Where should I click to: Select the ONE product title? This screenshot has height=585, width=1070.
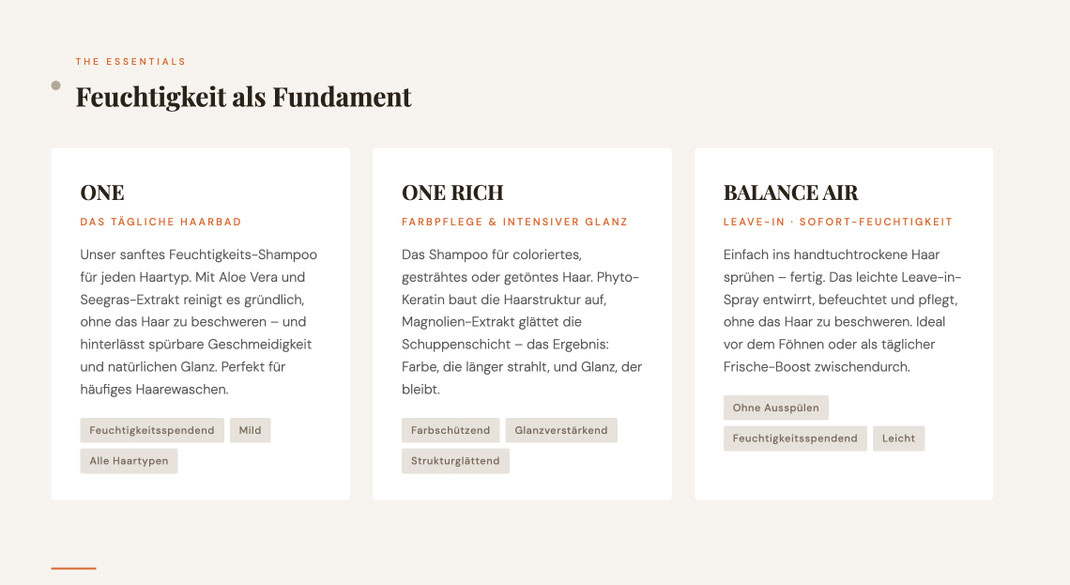pos(102,192)
